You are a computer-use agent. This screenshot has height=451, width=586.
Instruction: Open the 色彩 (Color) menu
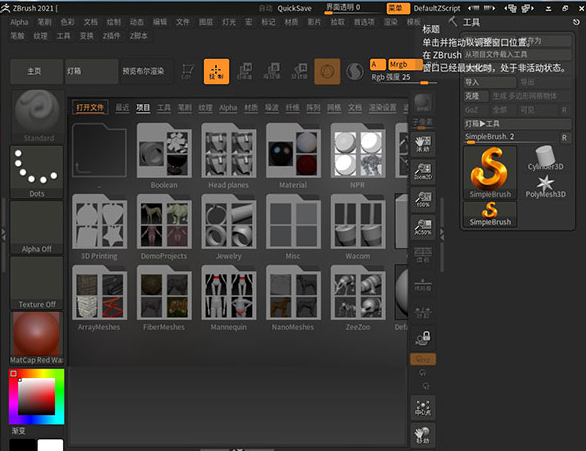[x=67, y=22]
